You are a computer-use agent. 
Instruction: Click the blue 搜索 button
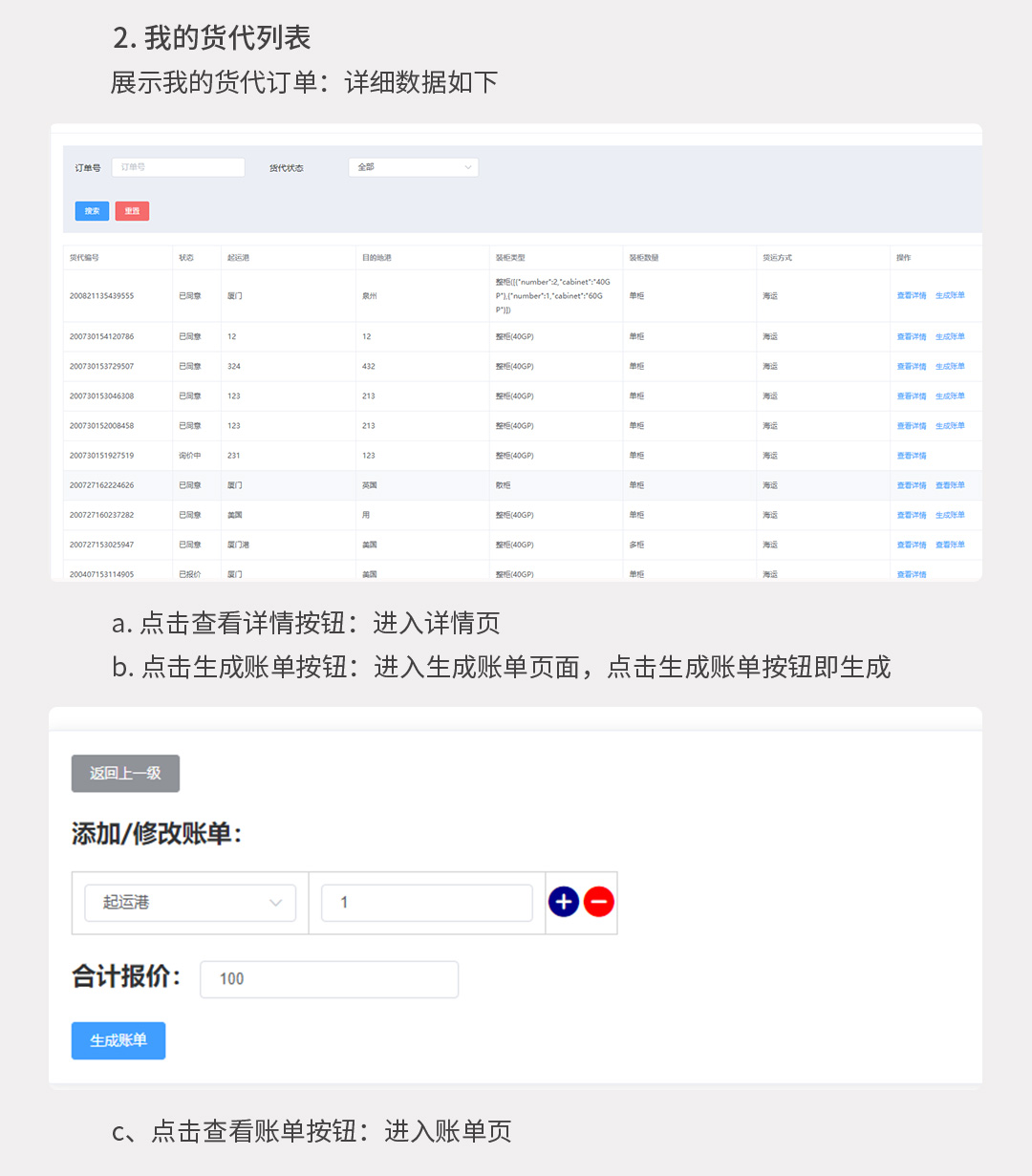(x=92, y=211)
